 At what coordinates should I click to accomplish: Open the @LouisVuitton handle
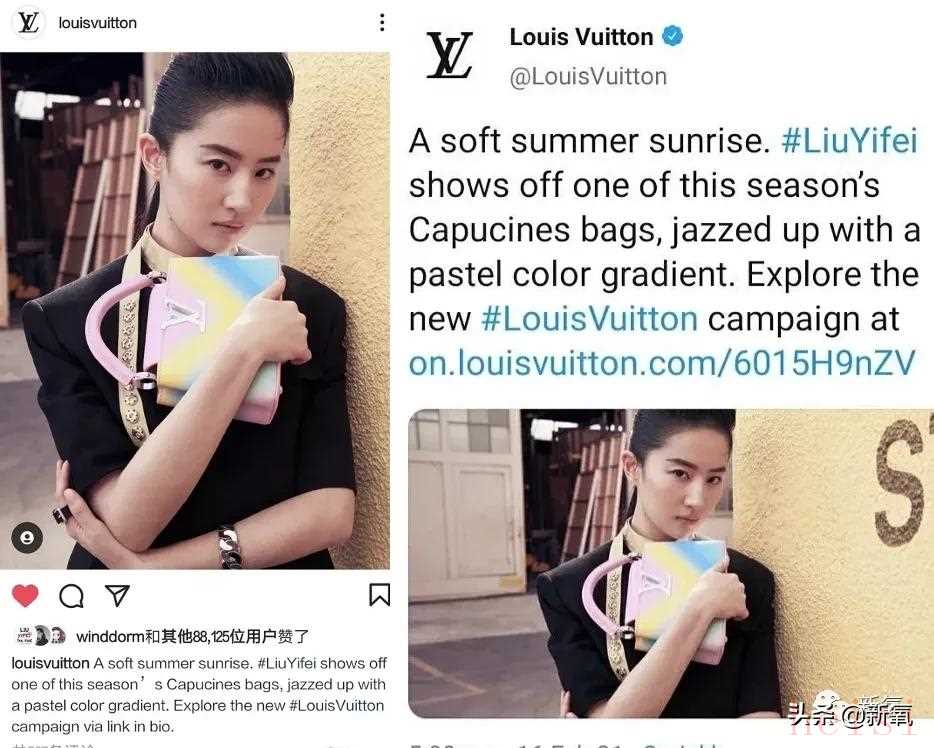pyautogui.click(x=588, y=77)
